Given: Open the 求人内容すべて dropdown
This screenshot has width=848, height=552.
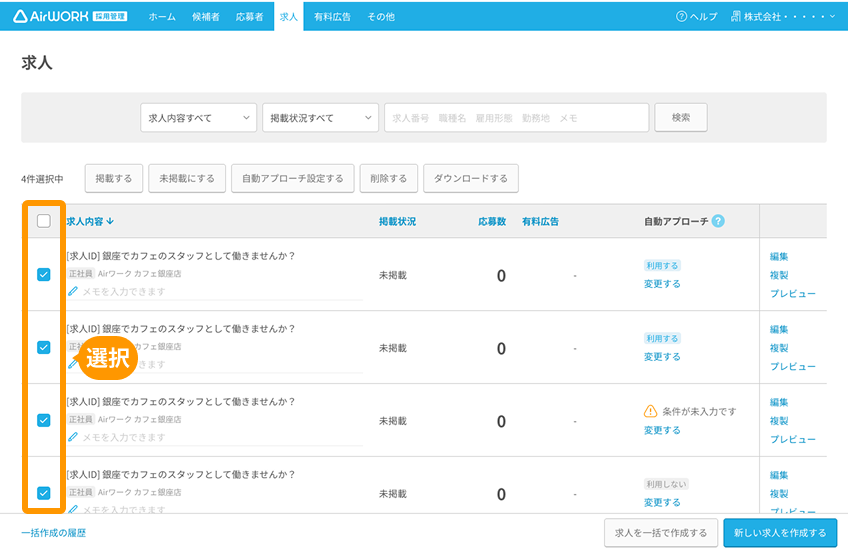Looking at the screenshot, I should [198, 117].
